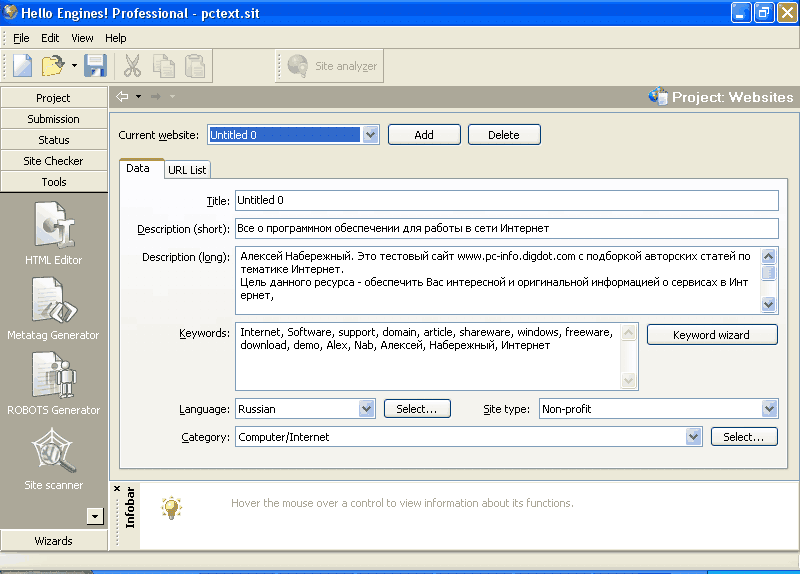Viewport: 800px width, 574px height.
Task: Navigate forward with right arrow icon
Action: (156, 96)
